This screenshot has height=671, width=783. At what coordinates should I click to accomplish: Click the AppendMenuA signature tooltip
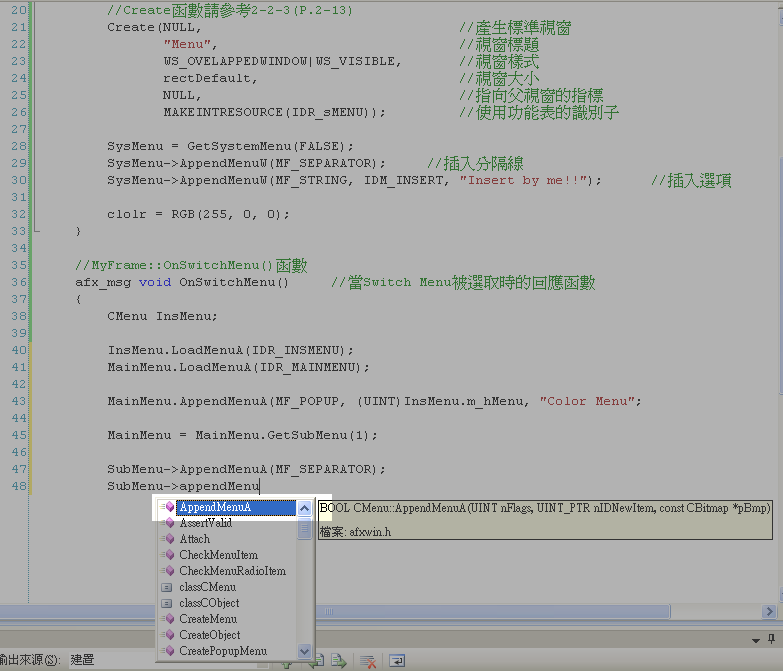545,508
